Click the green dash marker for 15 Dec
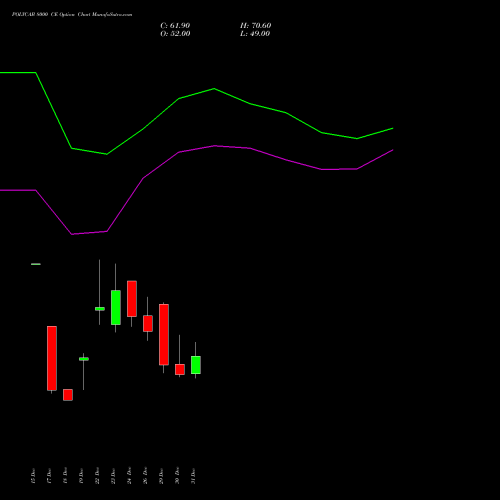 pos(36,264)
